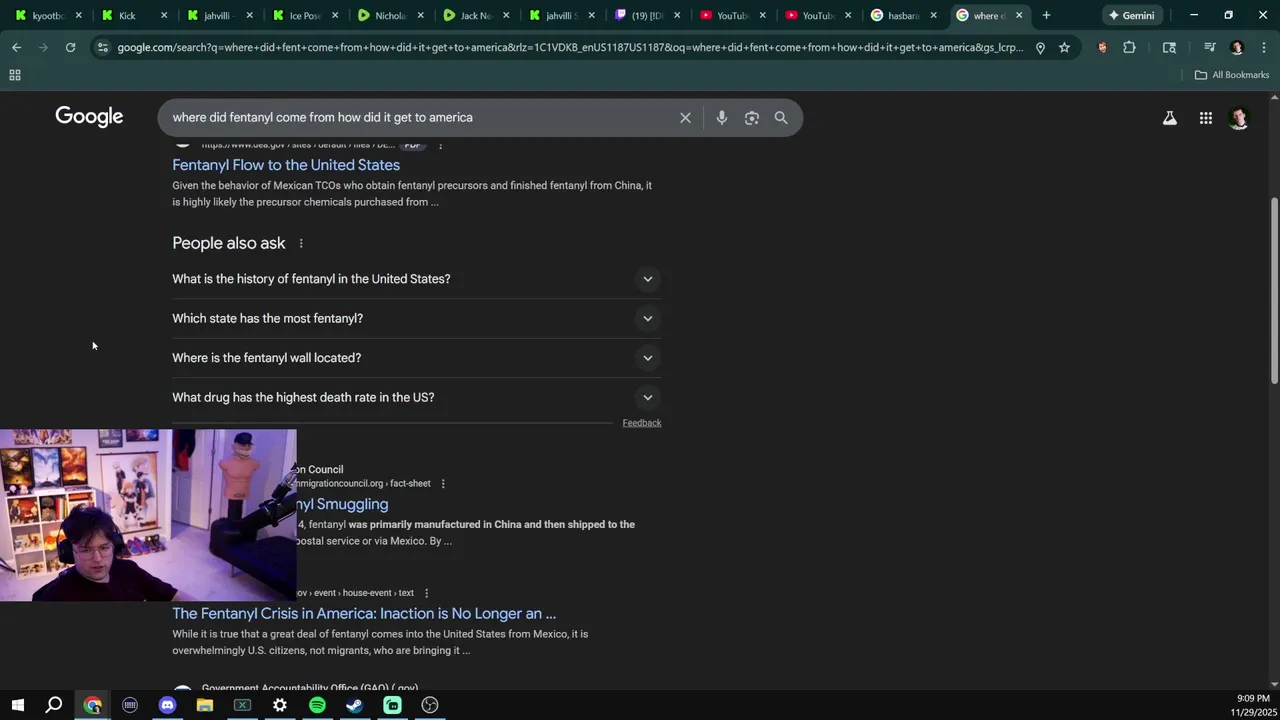
Task: Open the Extensions puzzle icon
Action: point(1129,47)
